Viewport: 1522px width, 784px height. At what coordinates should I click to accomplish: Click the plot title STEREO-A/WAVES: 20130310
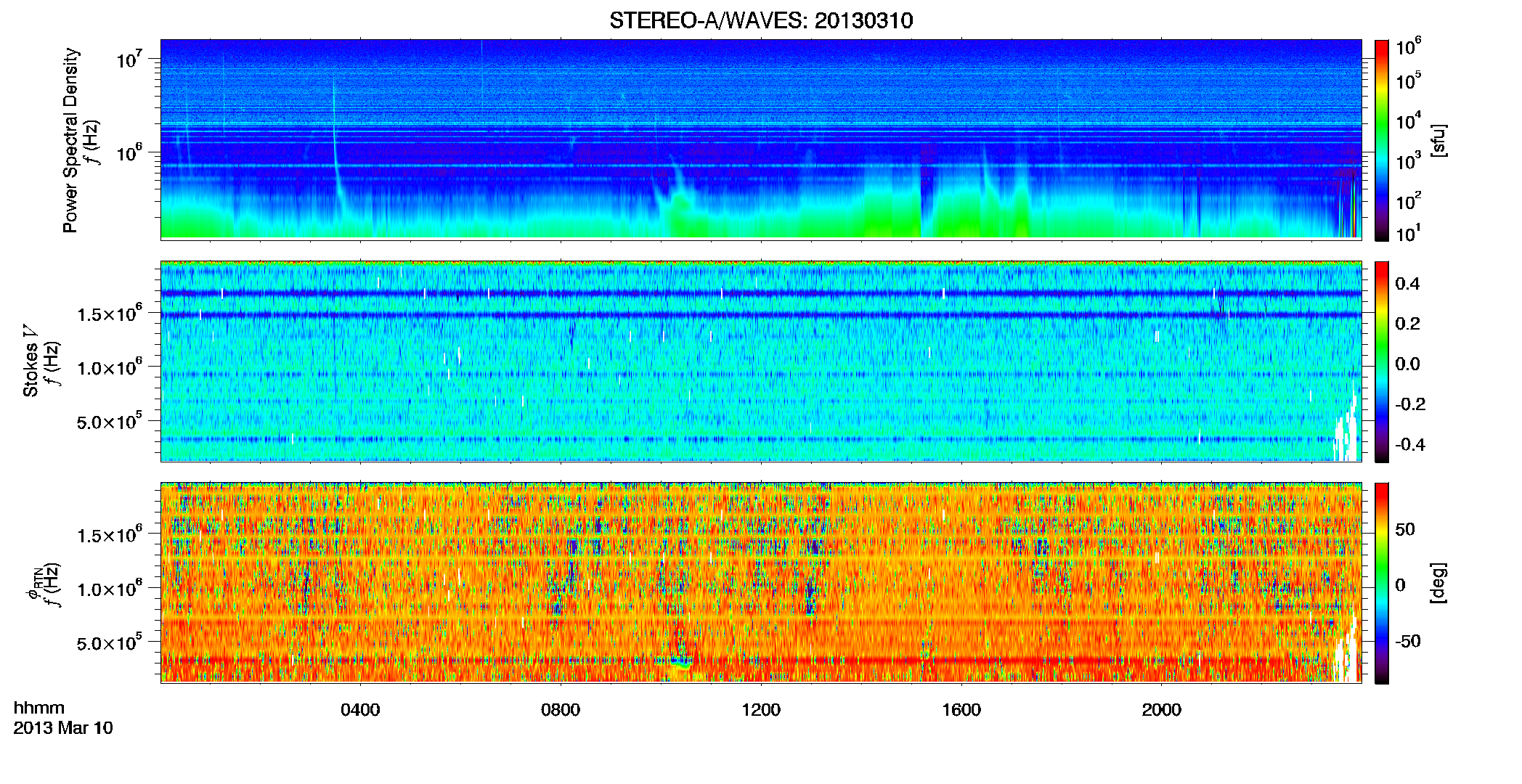tap(761, 20)
